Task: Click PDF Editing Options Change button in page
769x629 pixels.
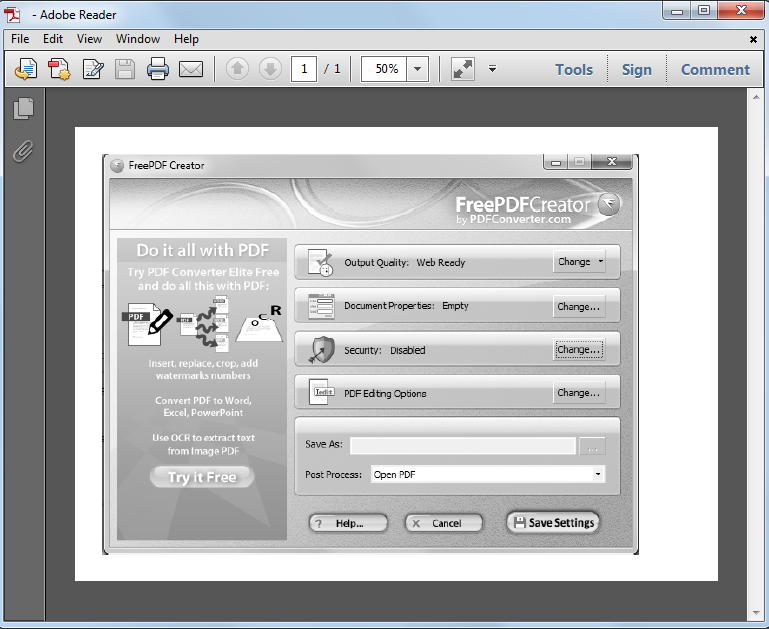Action: pos(579,393)
